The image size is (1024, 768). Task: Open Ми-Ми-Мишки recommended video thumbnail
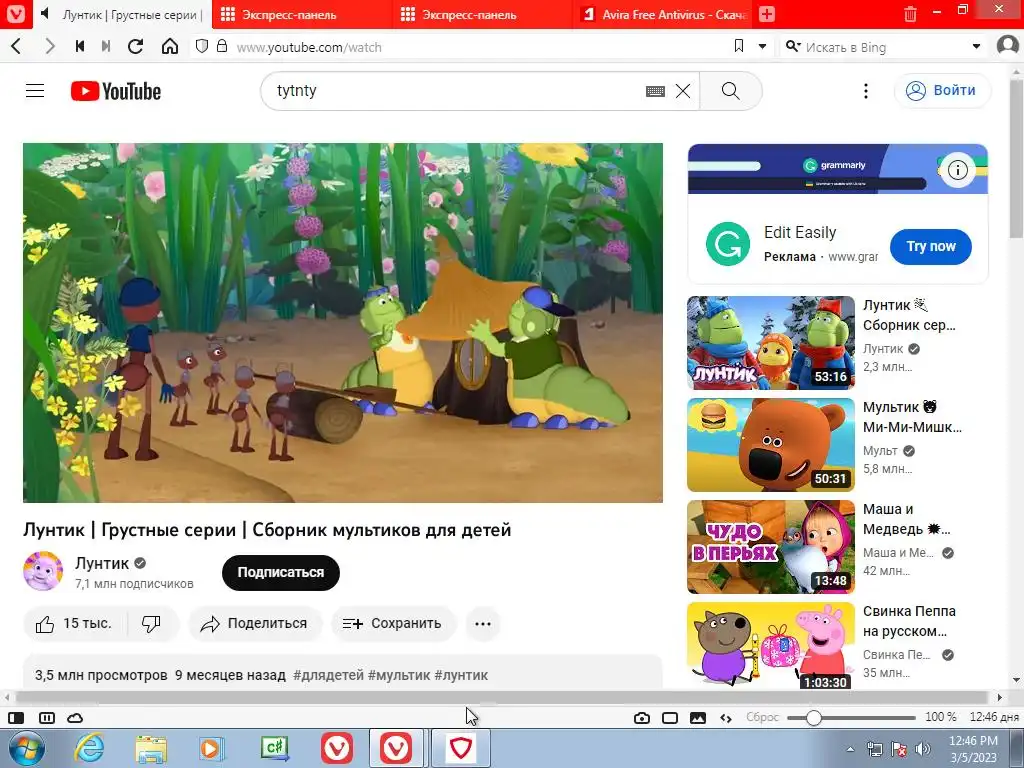tap(771, 445)
